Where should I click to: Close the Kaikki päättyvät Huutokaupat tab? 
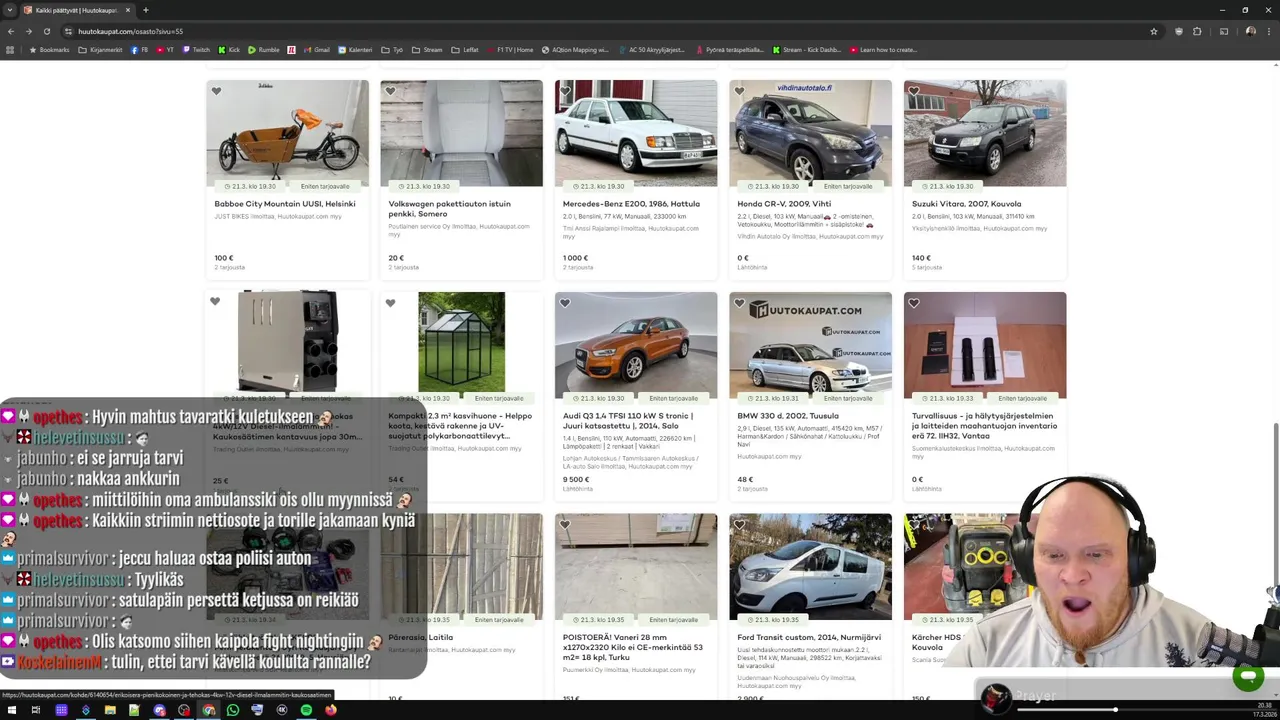pyautogui.click(x=128, y=10)
